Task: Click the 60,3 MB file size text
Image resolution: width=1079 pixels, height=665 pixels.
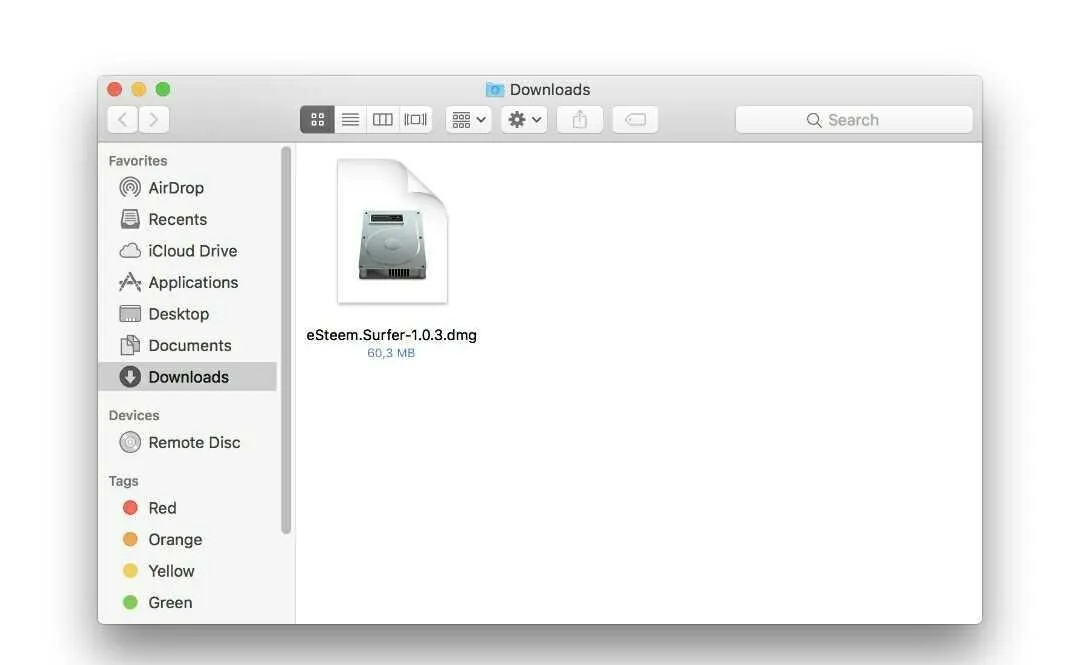Action: (x=391, y=353)
